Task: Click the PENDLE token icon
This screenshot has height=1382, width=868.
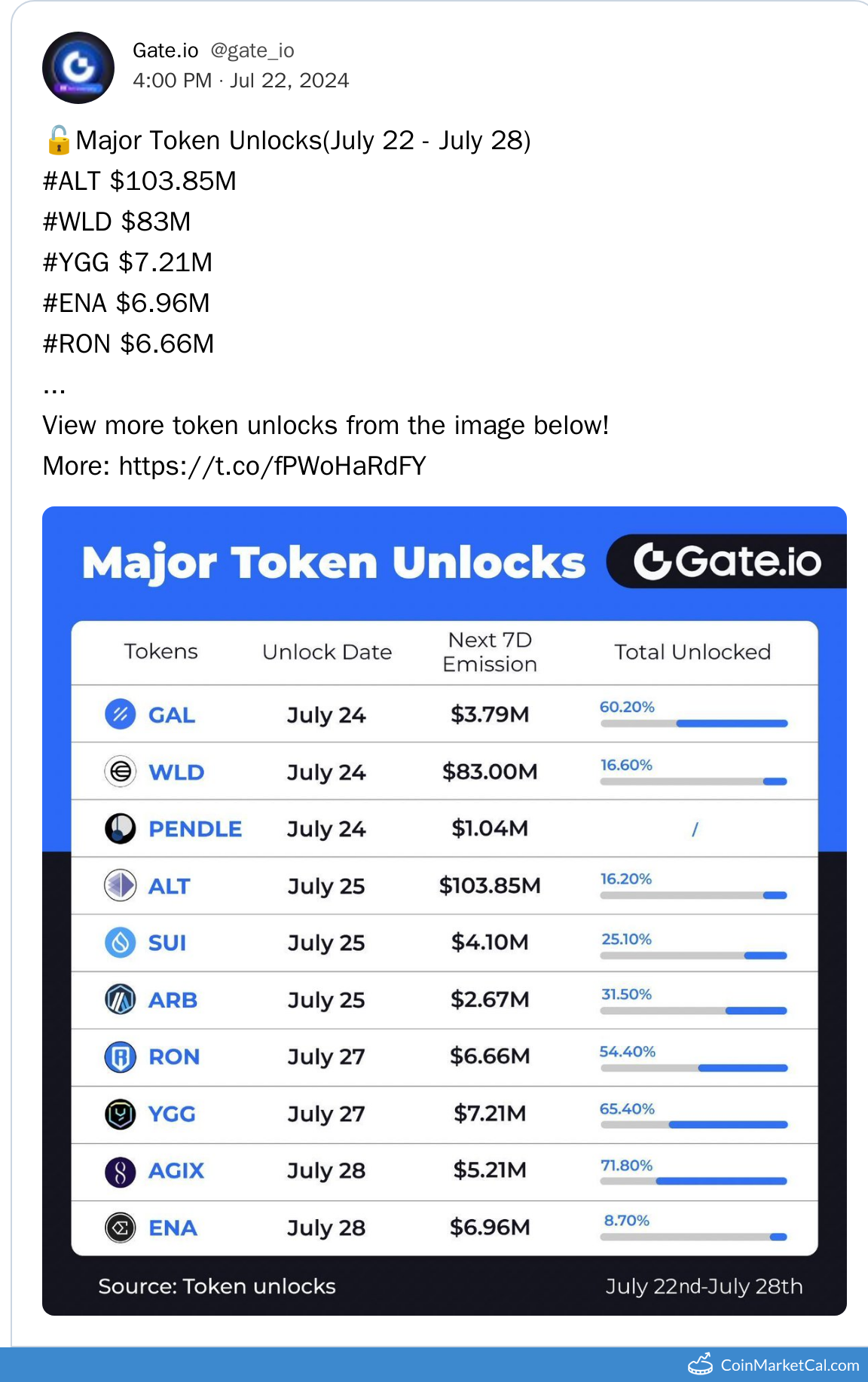Action: [120, 829]
